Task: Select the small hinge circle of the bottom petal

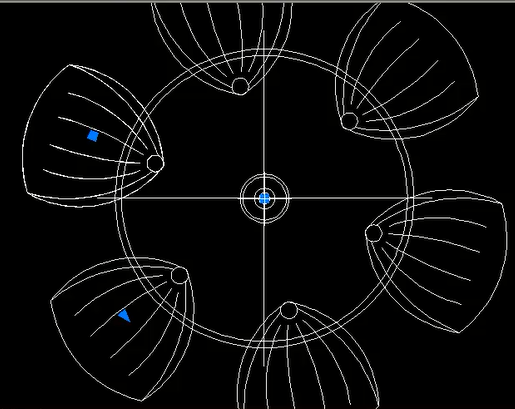Action: click(289, 311)
